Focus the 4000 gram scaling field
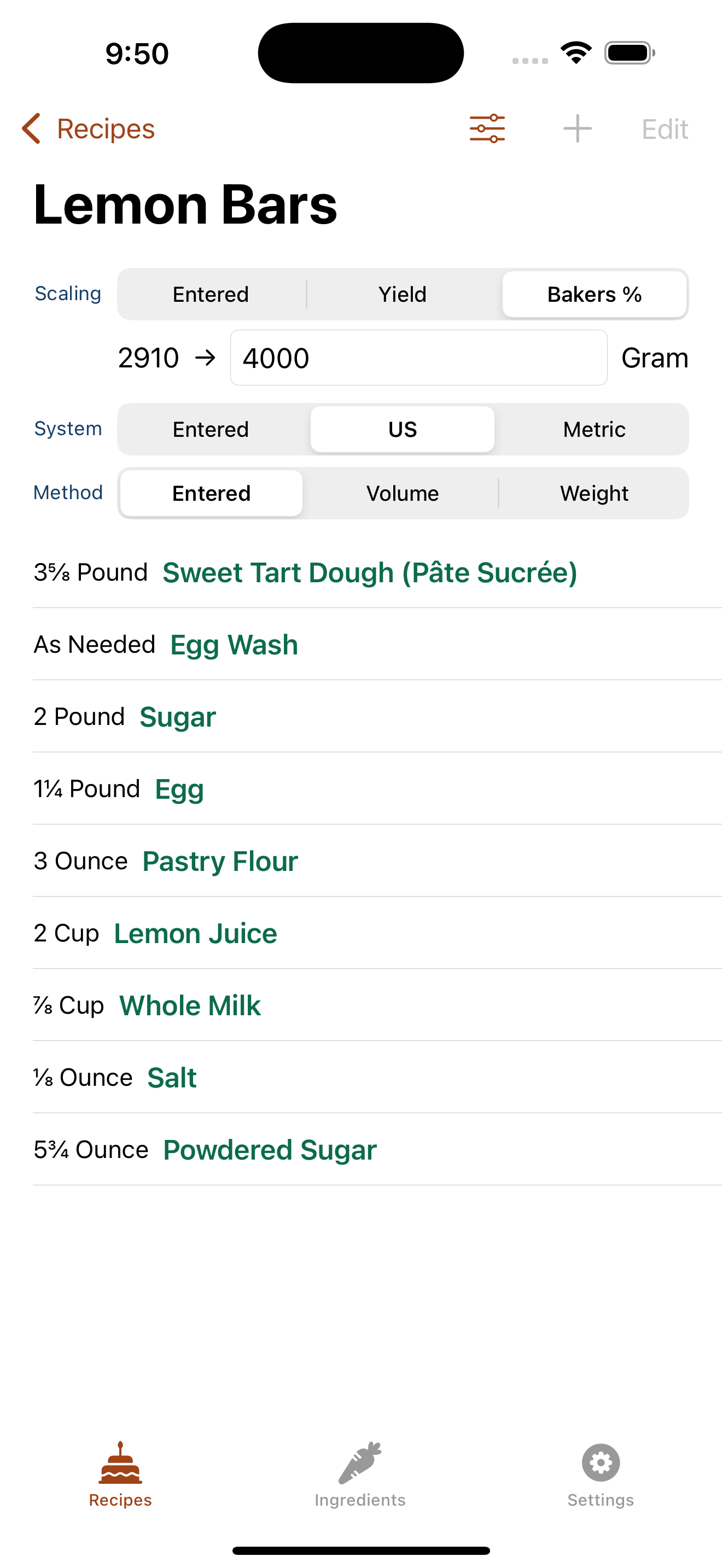This screenshot has width=722, height=1568. tap(418, 358)
